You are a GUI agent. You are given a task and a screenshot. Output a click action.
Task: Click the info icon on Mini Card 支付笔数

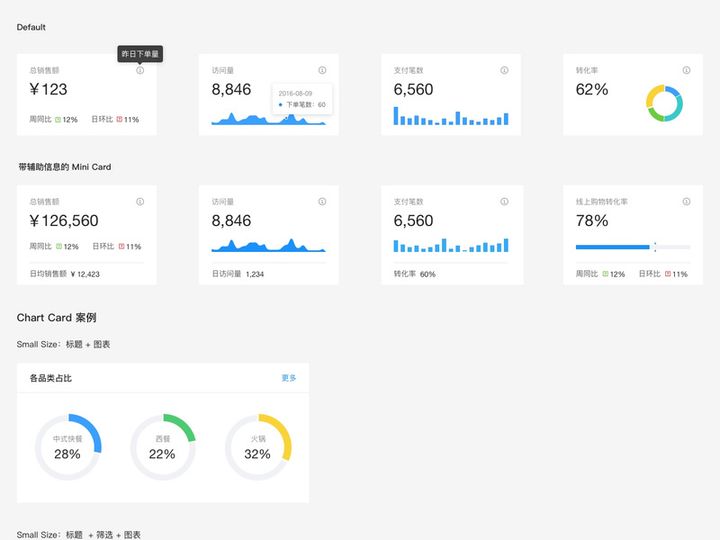[x=504, y=202]
